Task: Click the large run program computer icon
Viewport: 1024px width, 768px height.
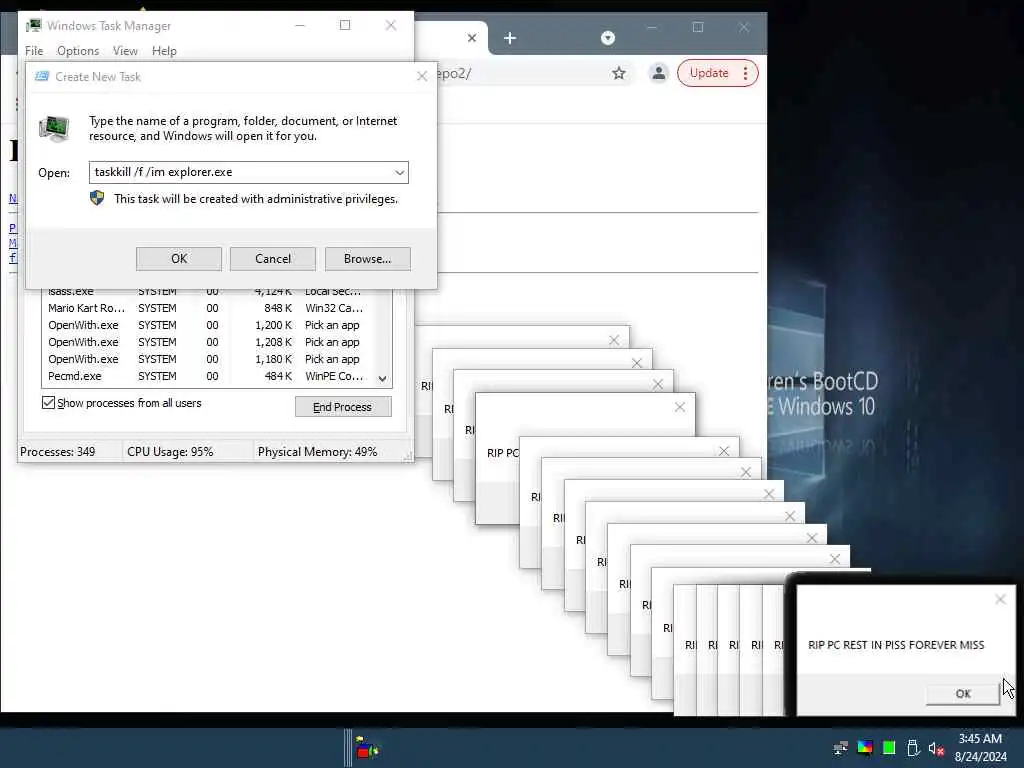Action: [54, 128]
